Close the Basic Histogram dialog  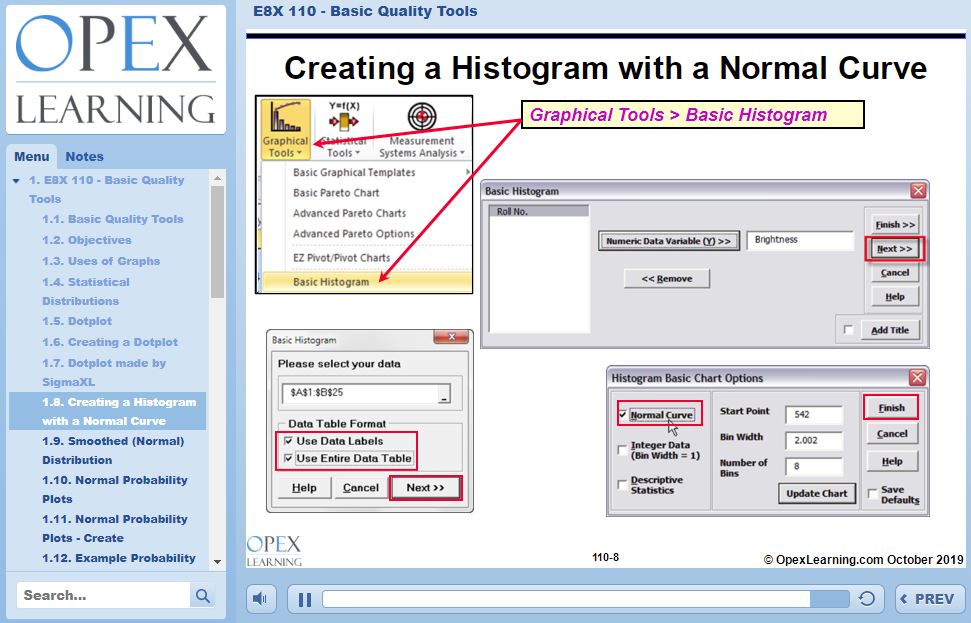click(x=917, y=191)
